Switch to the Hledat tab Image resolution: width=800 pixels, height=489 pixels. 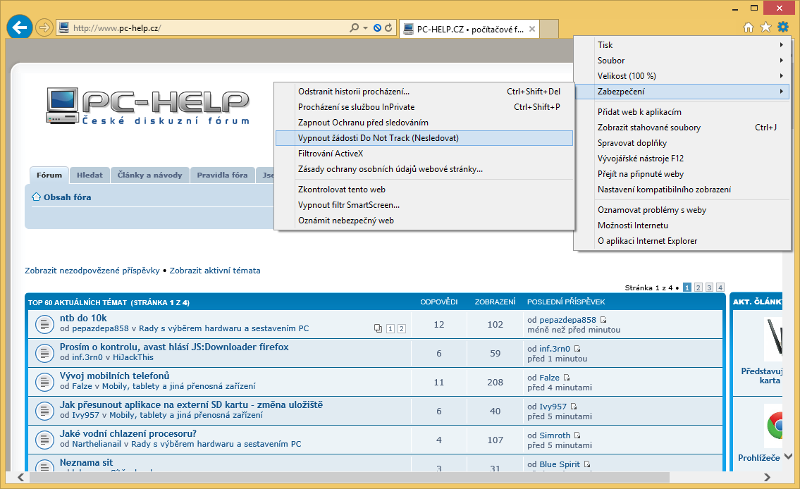(89, 175)
